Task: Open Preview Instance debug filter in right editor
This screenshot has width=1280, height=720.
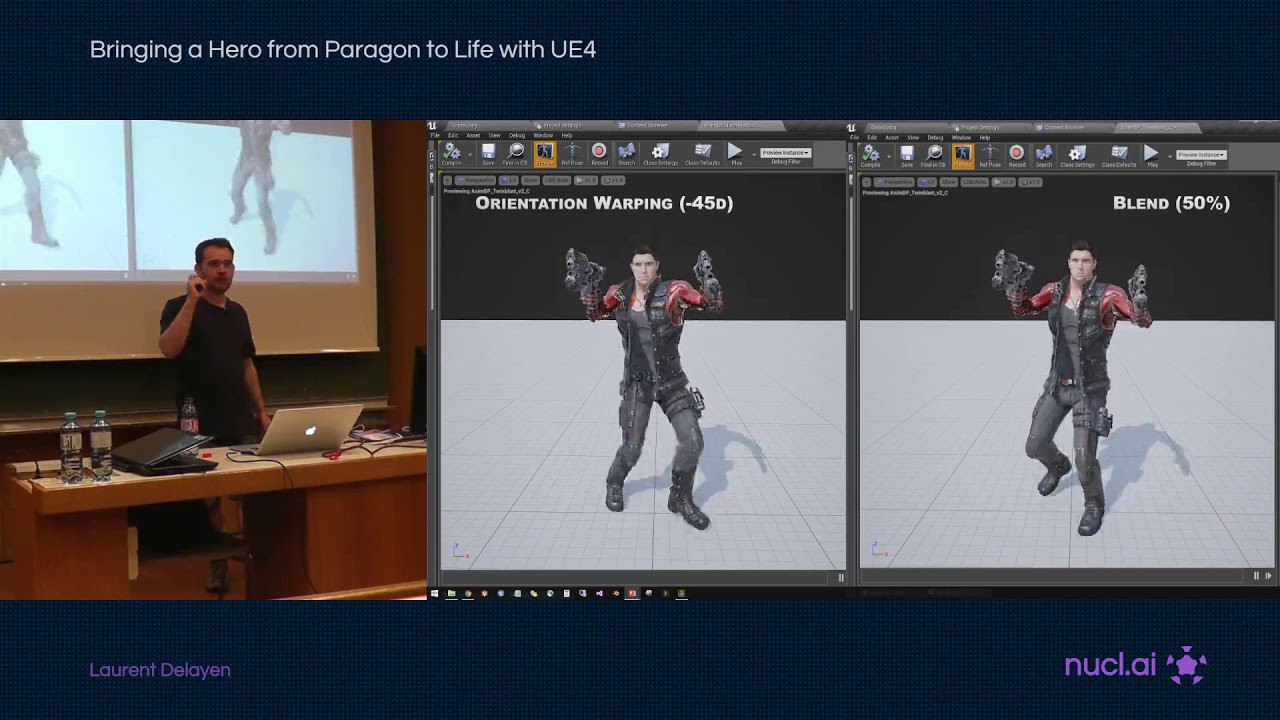Action: point(1202,155)
